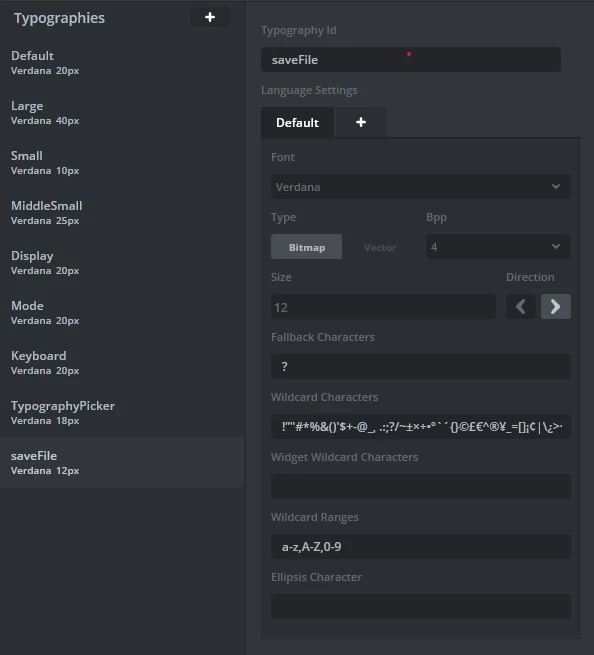Select Vector font type
The height and width of the screenshot is (655, 594).
pos(380,247)
